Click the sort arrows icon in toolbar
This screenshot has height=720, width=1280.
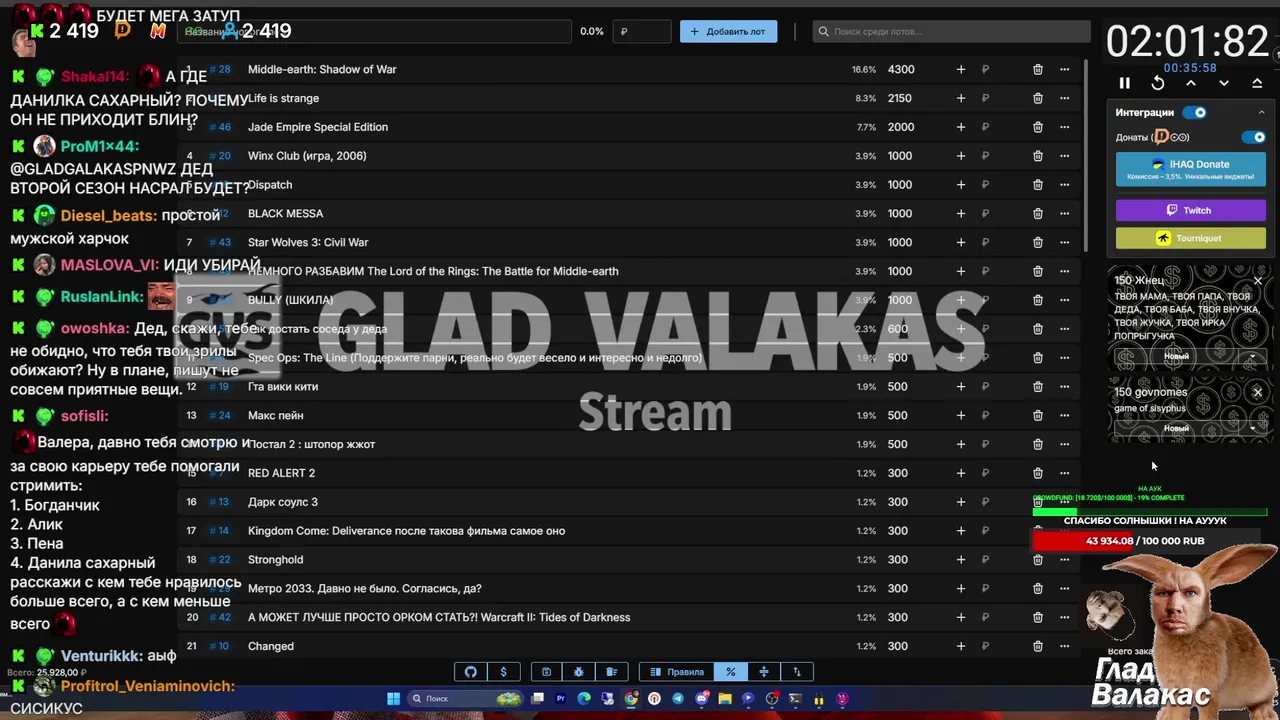pyautogui.click(x=797, y=672)
